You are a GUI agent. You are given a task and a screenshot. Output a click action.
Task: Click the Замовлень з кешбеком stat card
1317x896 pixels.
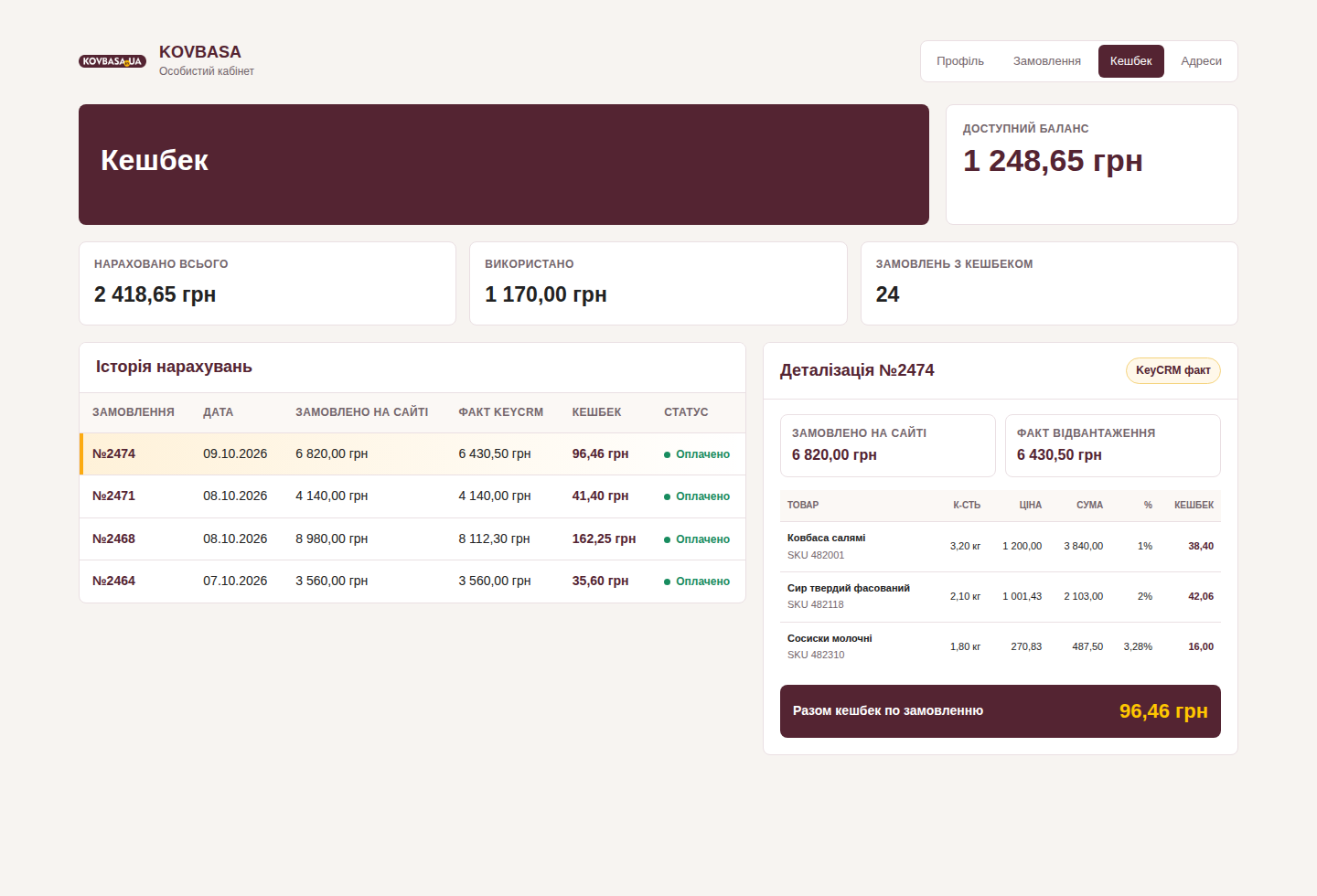tap(1049, 283)
